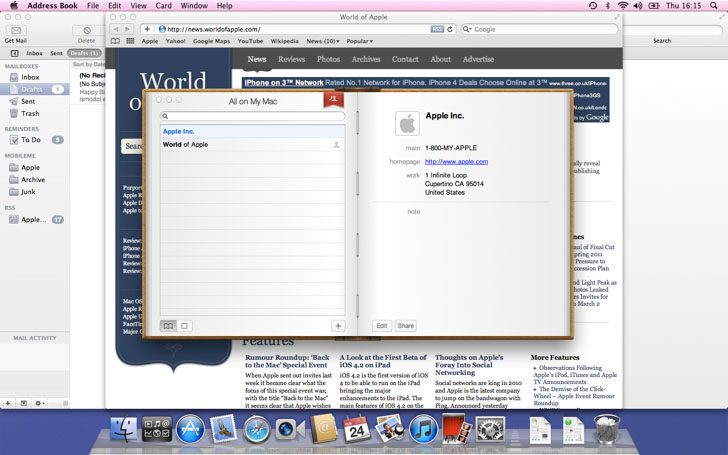Open iCal from the Dock

click(x=356, y=429)
